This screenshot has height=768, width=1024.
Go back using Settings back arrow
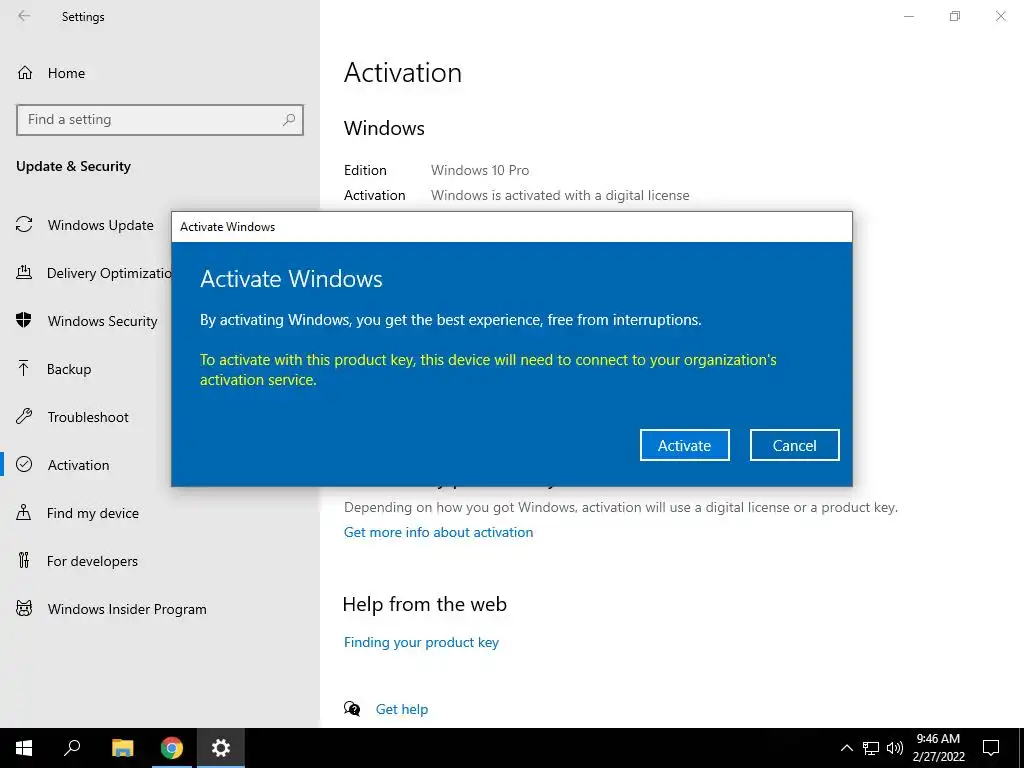(x=24, y=16)
